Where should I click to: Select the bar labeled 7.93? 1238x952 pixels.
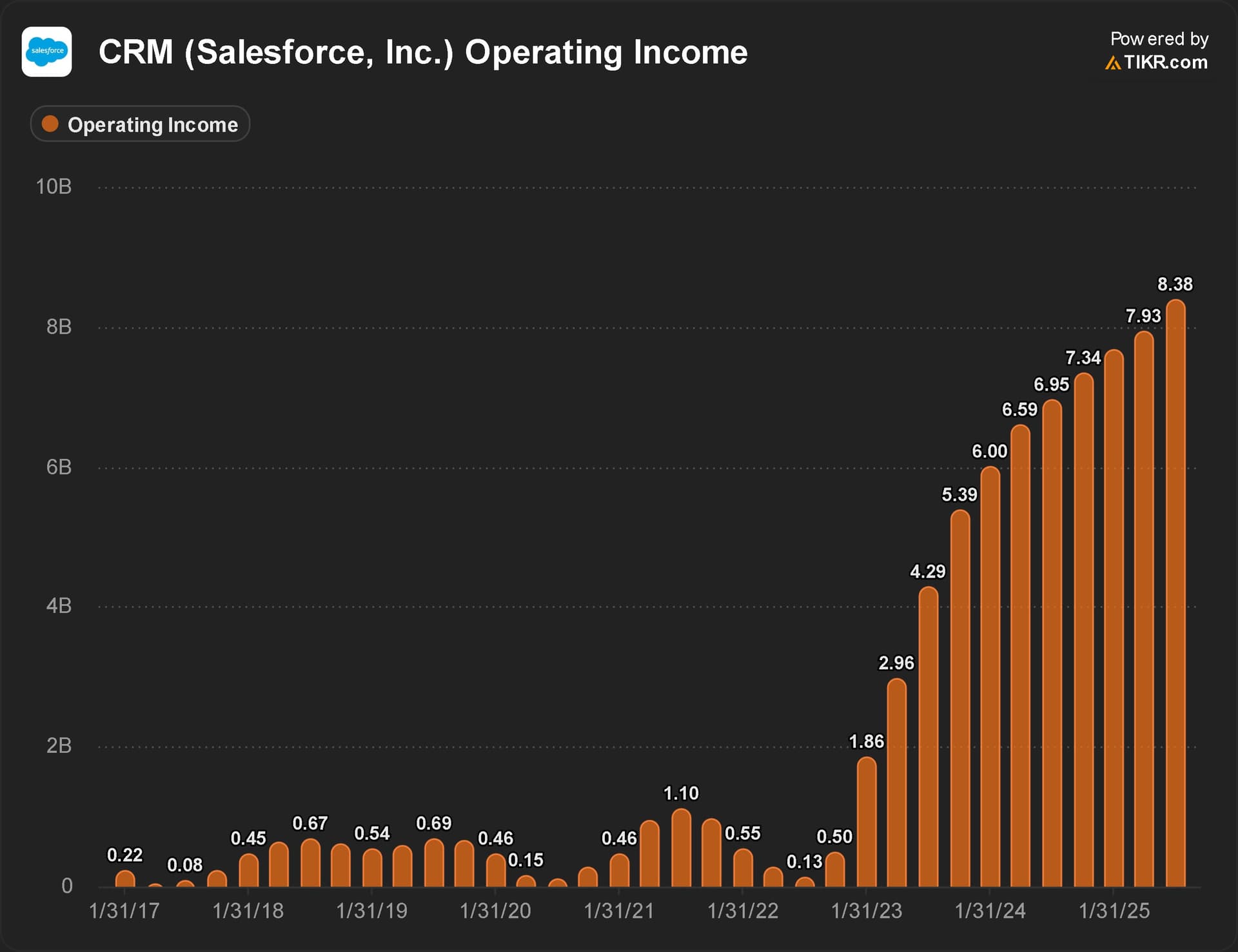tap(1144, 609)
